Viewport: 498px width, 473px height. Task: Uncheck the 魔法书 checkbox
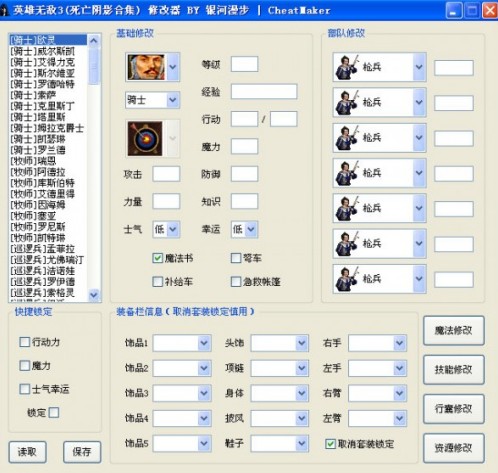[157, 258]
